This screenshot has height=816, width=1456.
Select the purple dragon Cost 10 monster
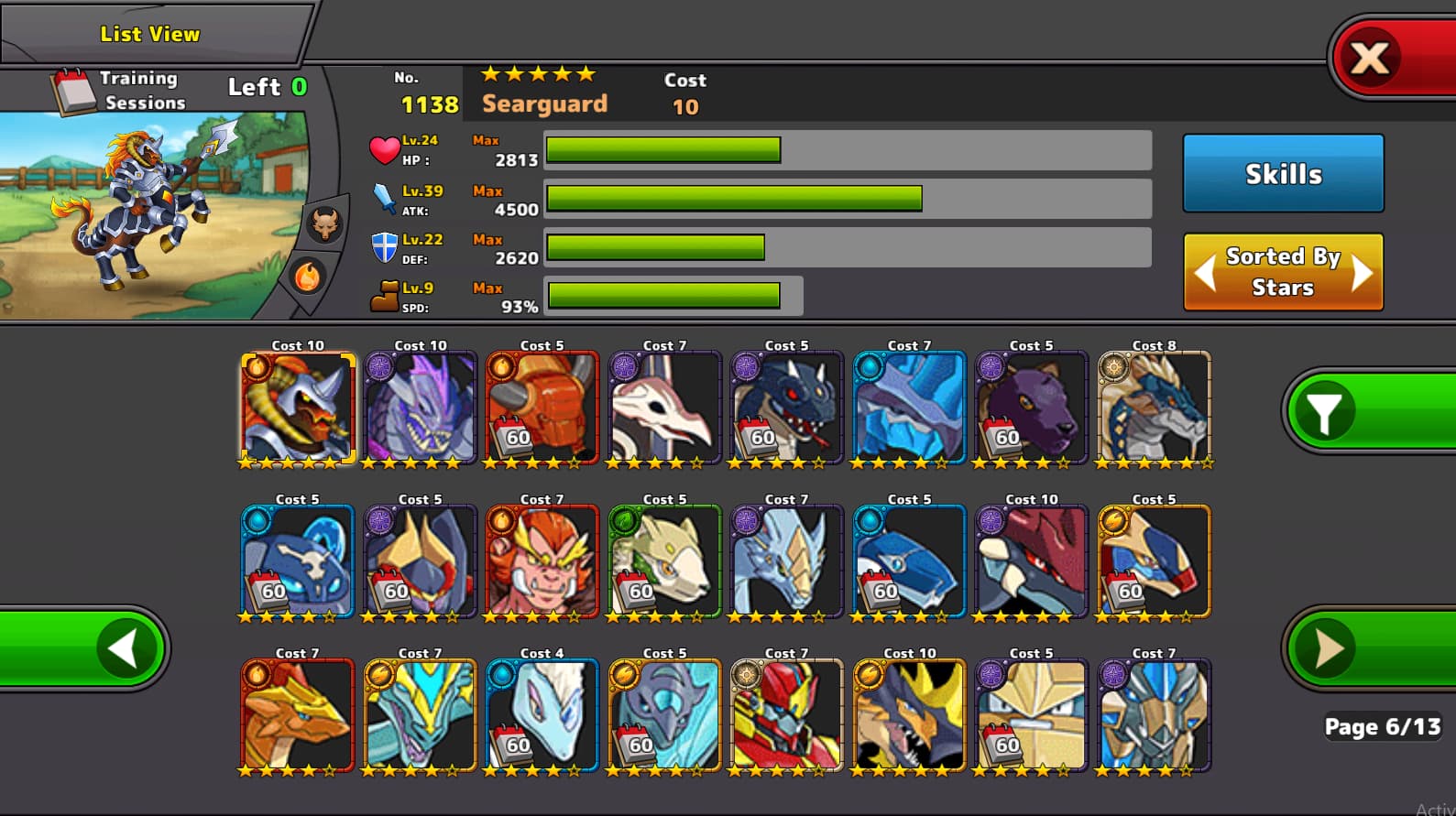click(x=421, y=408)
